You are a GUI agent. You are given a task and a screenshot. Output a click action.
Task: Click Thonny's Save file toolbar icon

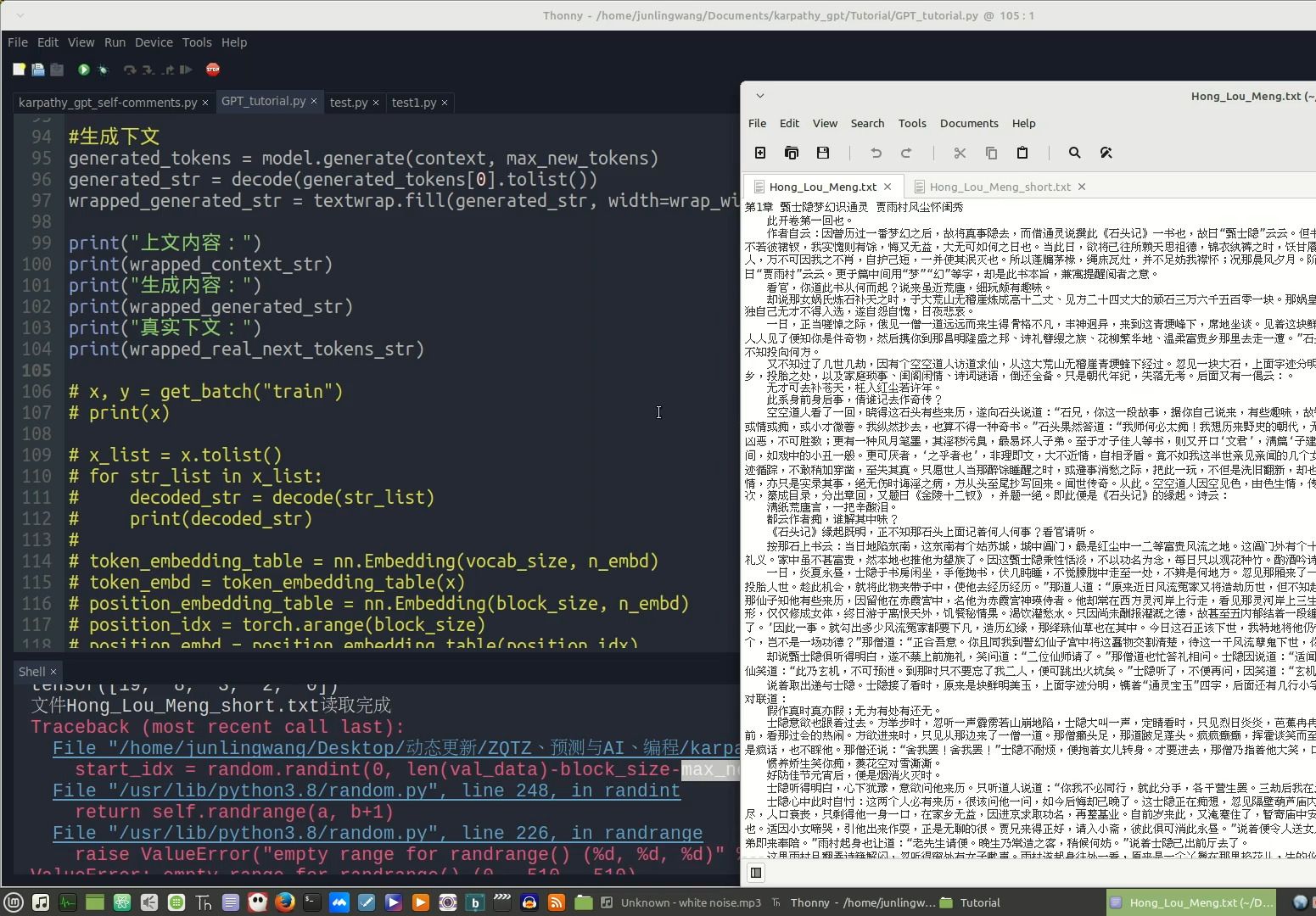coord(57,70)
